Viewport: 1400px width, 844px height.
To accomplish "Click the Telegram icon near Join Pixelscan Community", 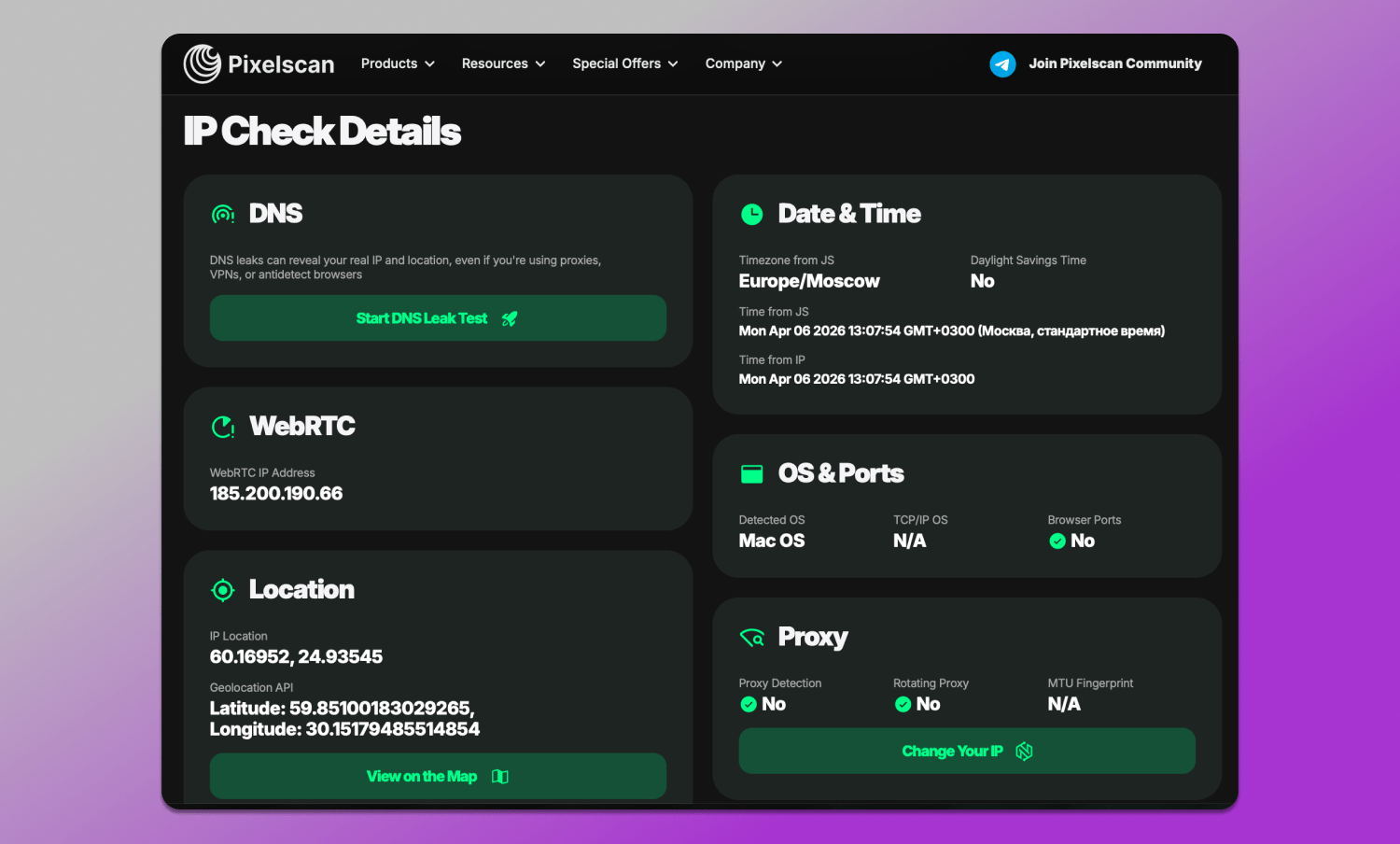I will tap(1002, 63).
